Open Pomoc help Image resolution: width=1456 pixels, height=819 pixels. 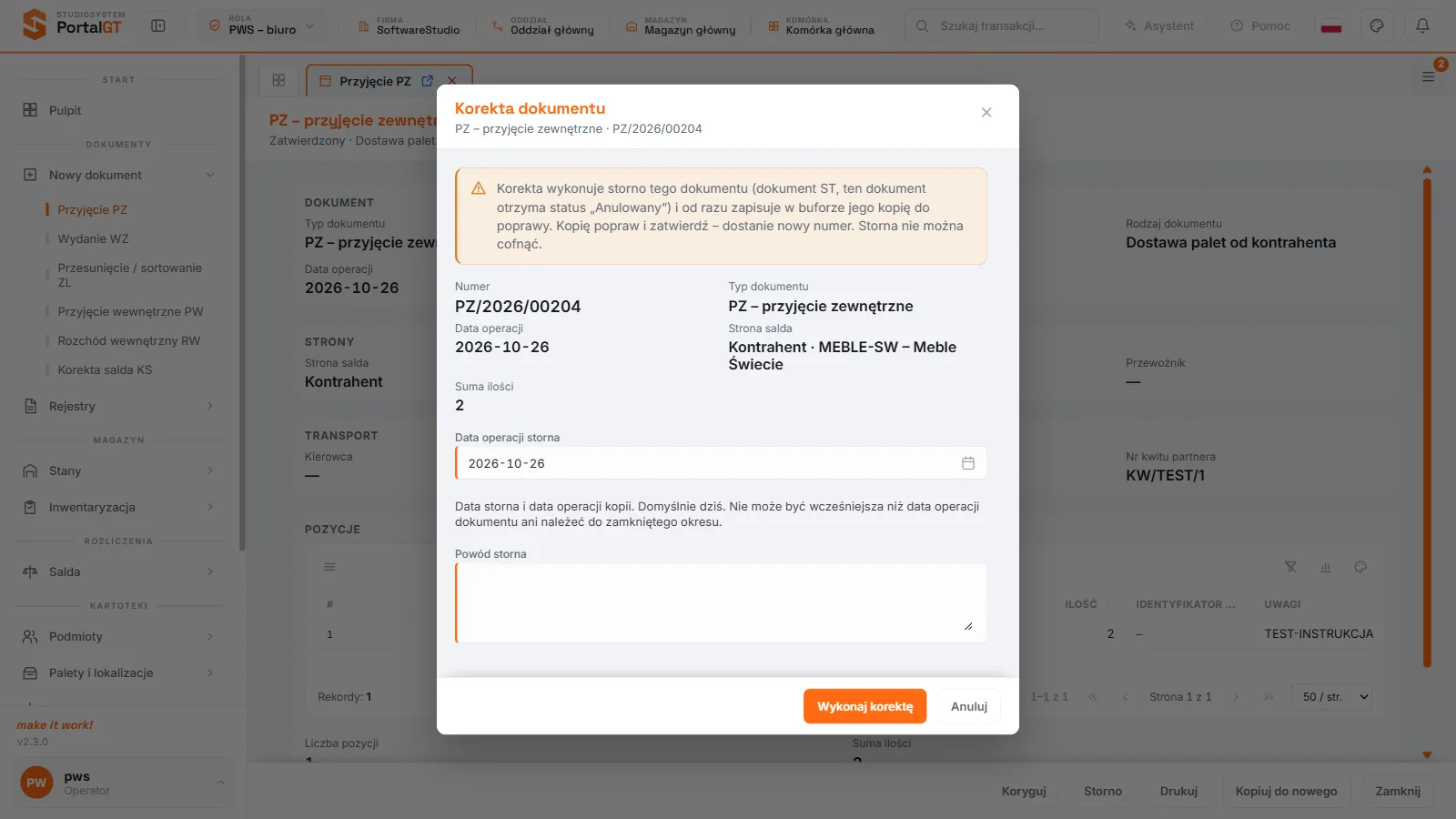[1260, 25]
